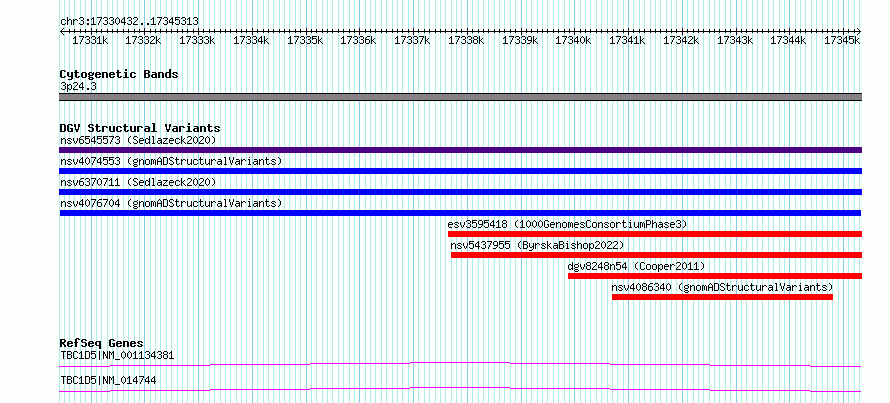Click the 17334k ruler mark

coord(251,40)
